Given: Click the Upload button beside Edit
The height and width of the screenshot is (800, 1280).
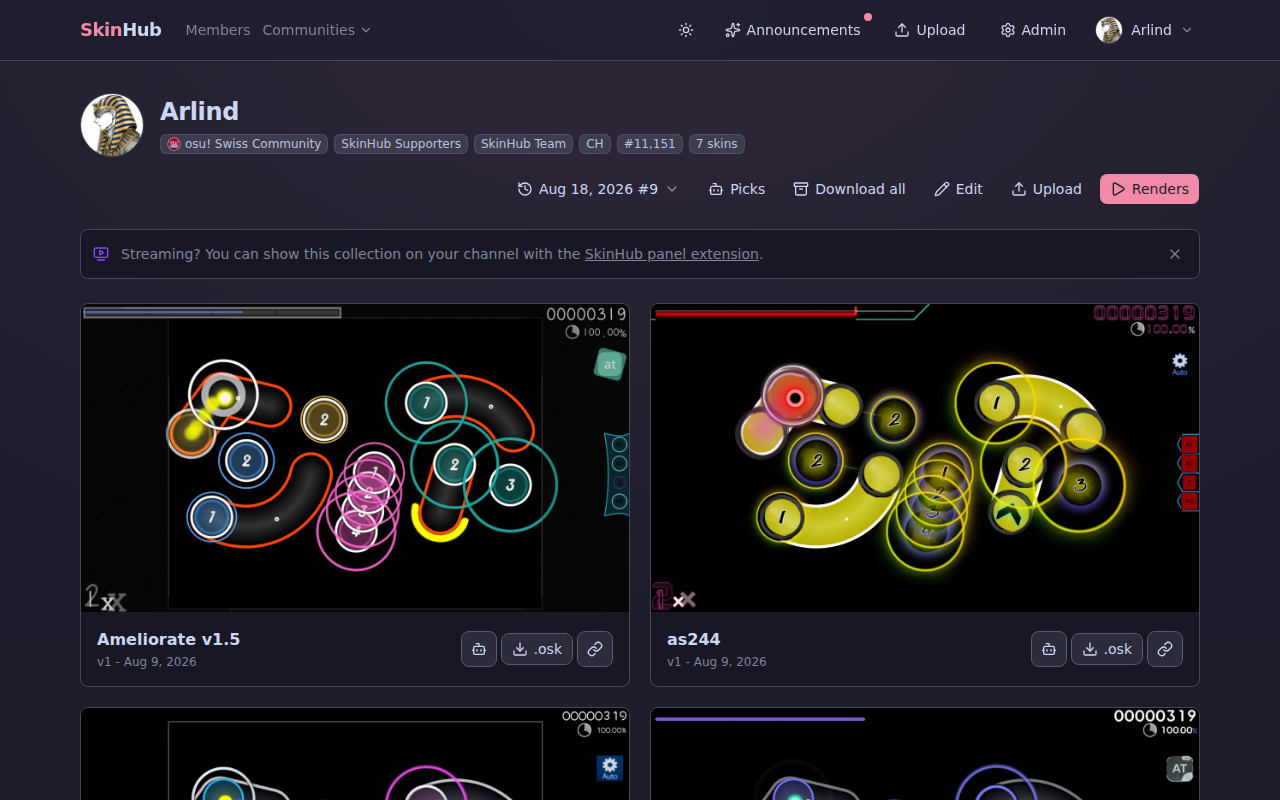Looking at the screenshot, I should (x=1047, y=189).
